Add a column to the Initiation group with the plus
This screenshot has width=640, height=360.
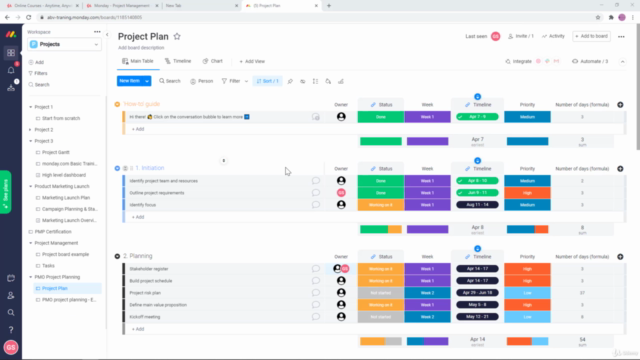[620, 169]
